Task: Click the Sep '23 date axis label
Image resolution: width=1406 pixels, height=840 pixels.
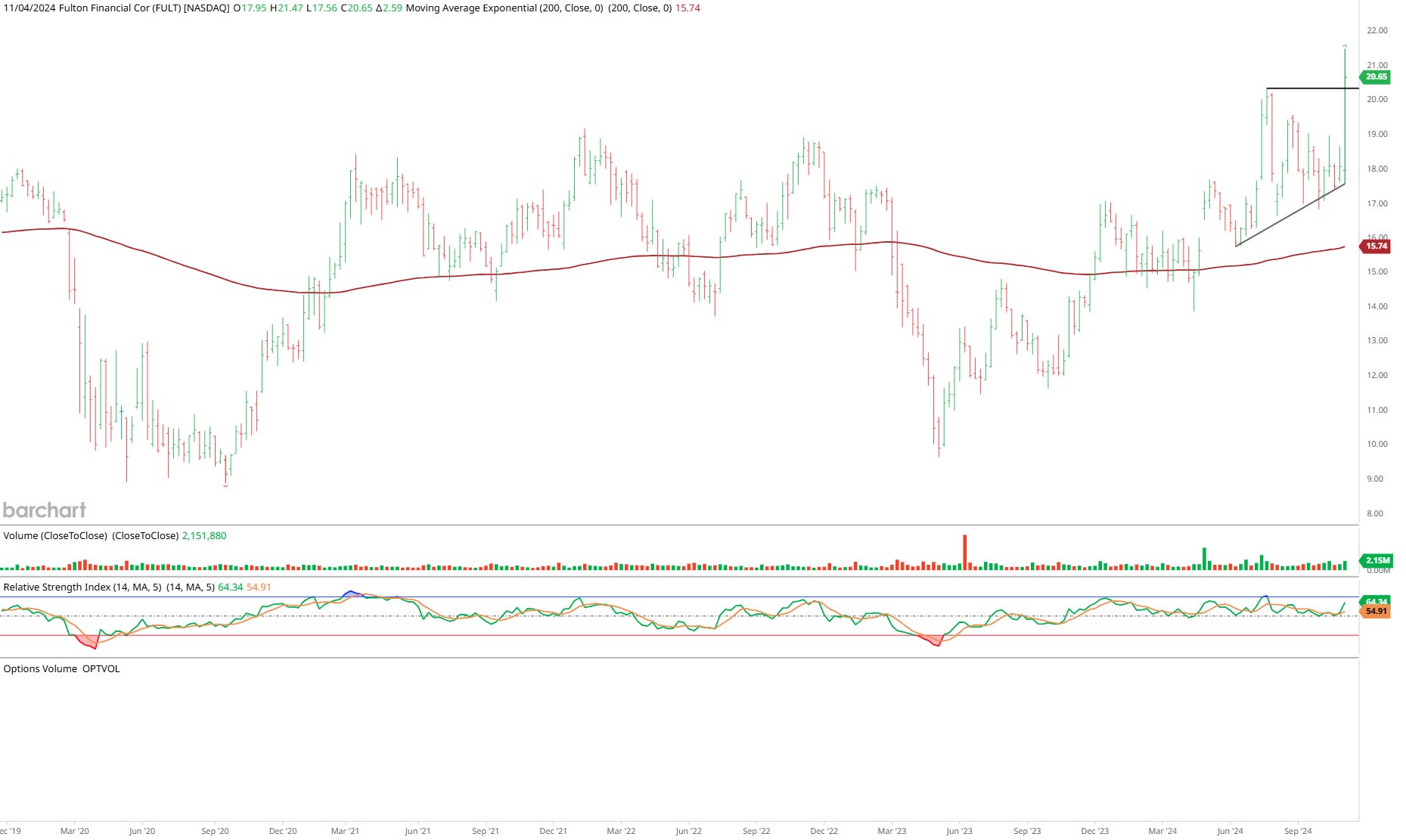Action: point(1027,831)
